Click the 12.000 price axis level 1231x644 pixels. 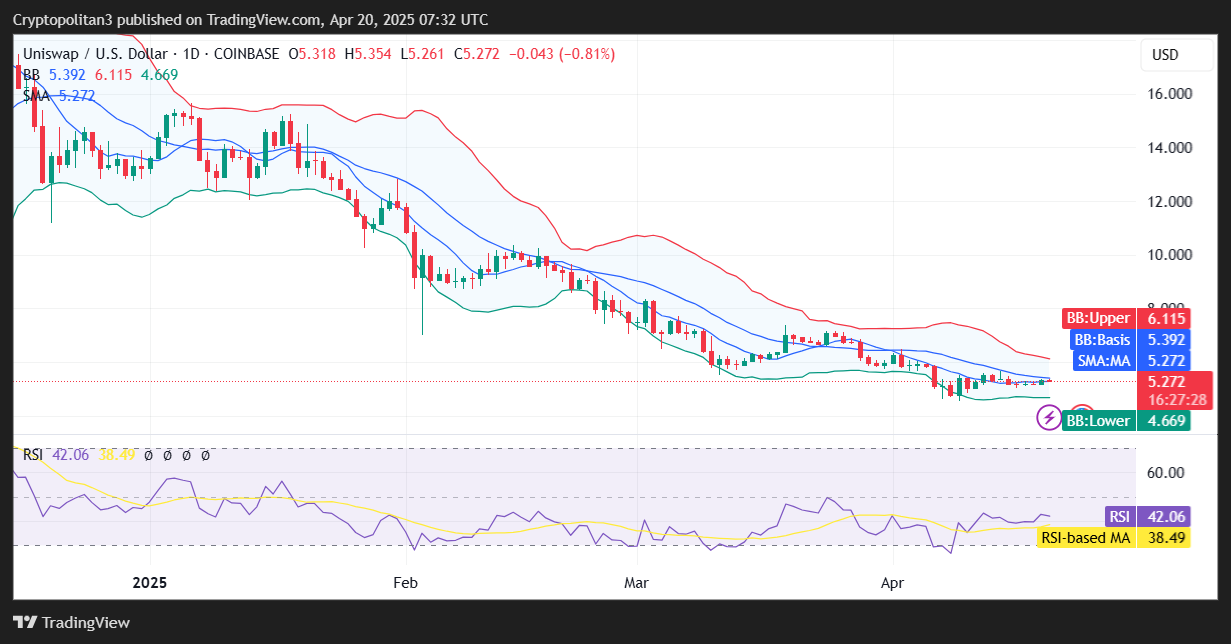tap(1169, 201)
